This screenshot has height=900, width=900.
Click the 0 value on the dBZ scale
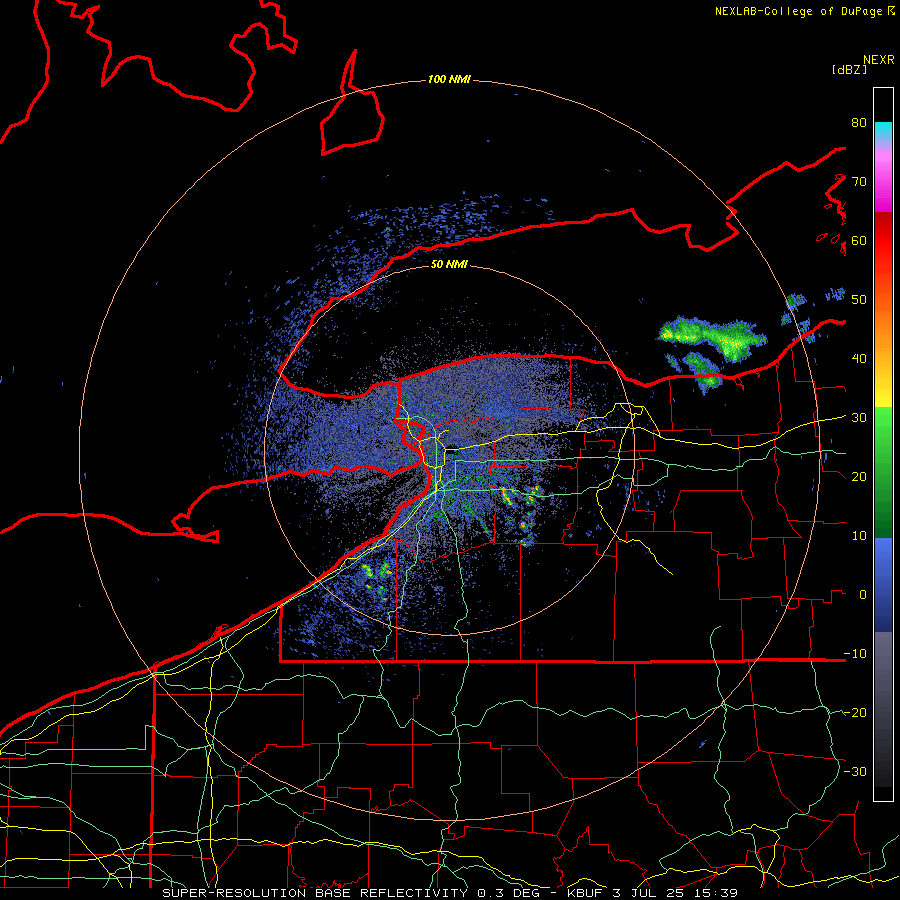[863, 595]
